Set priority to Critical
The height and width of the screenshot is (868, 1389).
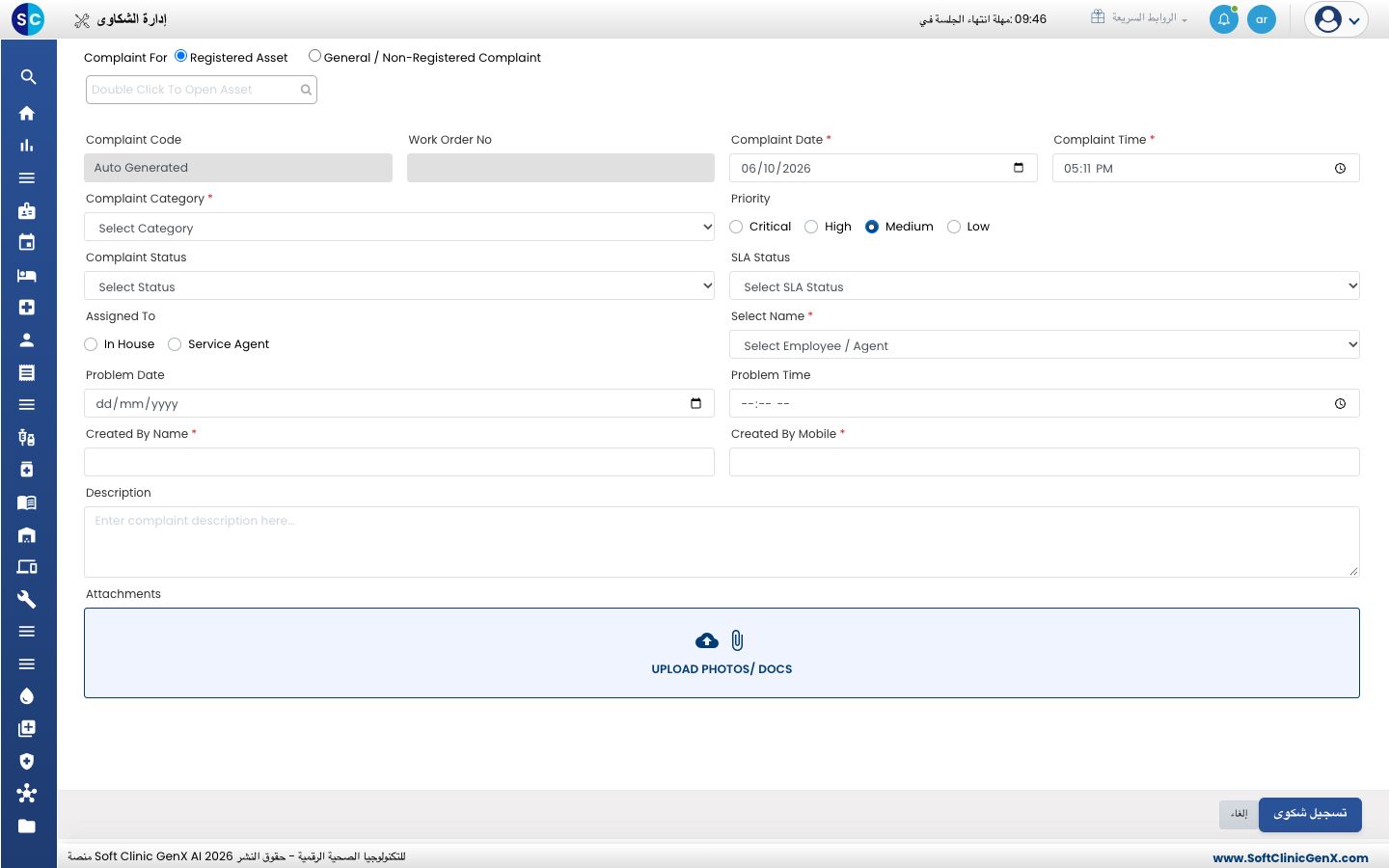pyautogui.click(x=737, y=227)
